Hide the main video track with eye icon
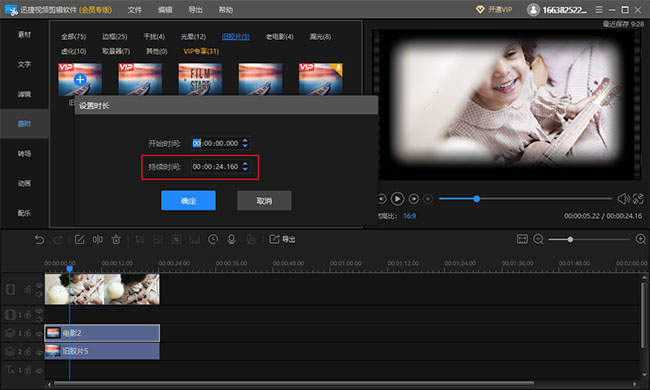This screenshot has width=650, height=390. (39, 286)
